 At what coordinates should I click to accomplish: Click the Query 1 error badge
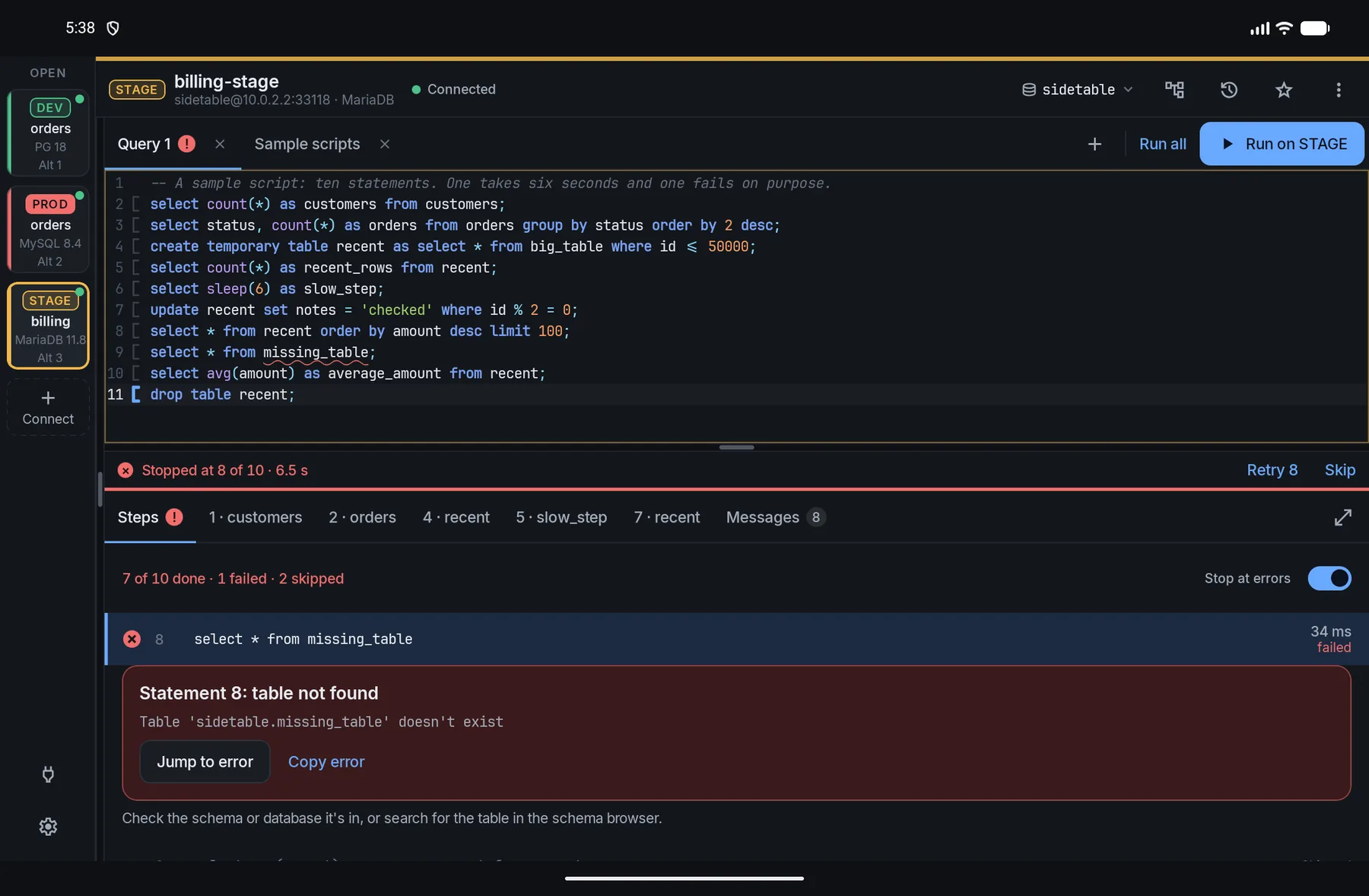pyautogui.click(x=186, y=144)
